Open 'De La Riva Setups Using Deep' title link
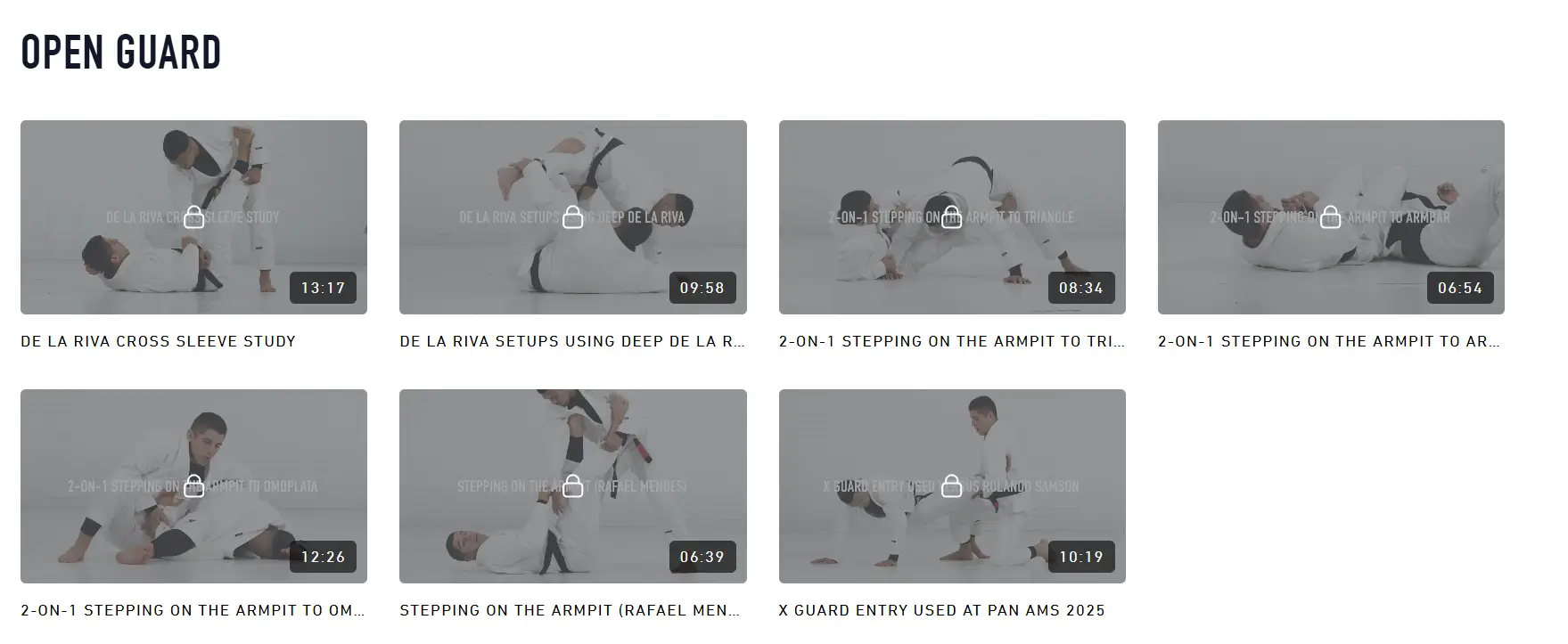1568x644 pixels. (x=572, y=341)
